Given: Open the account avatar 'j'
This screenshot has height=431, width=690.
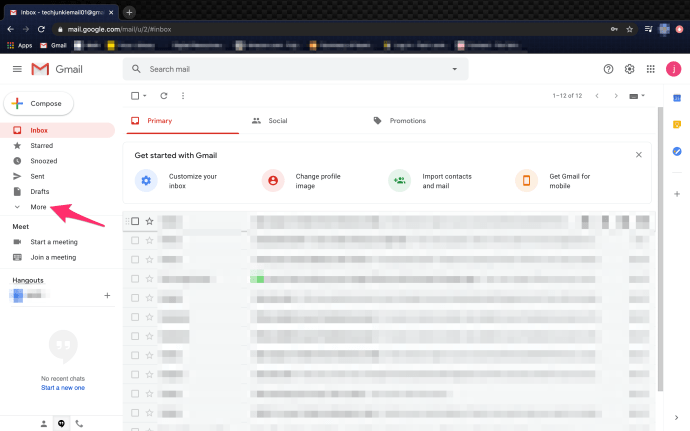Looking at the screenshot, I should [673, 69].
